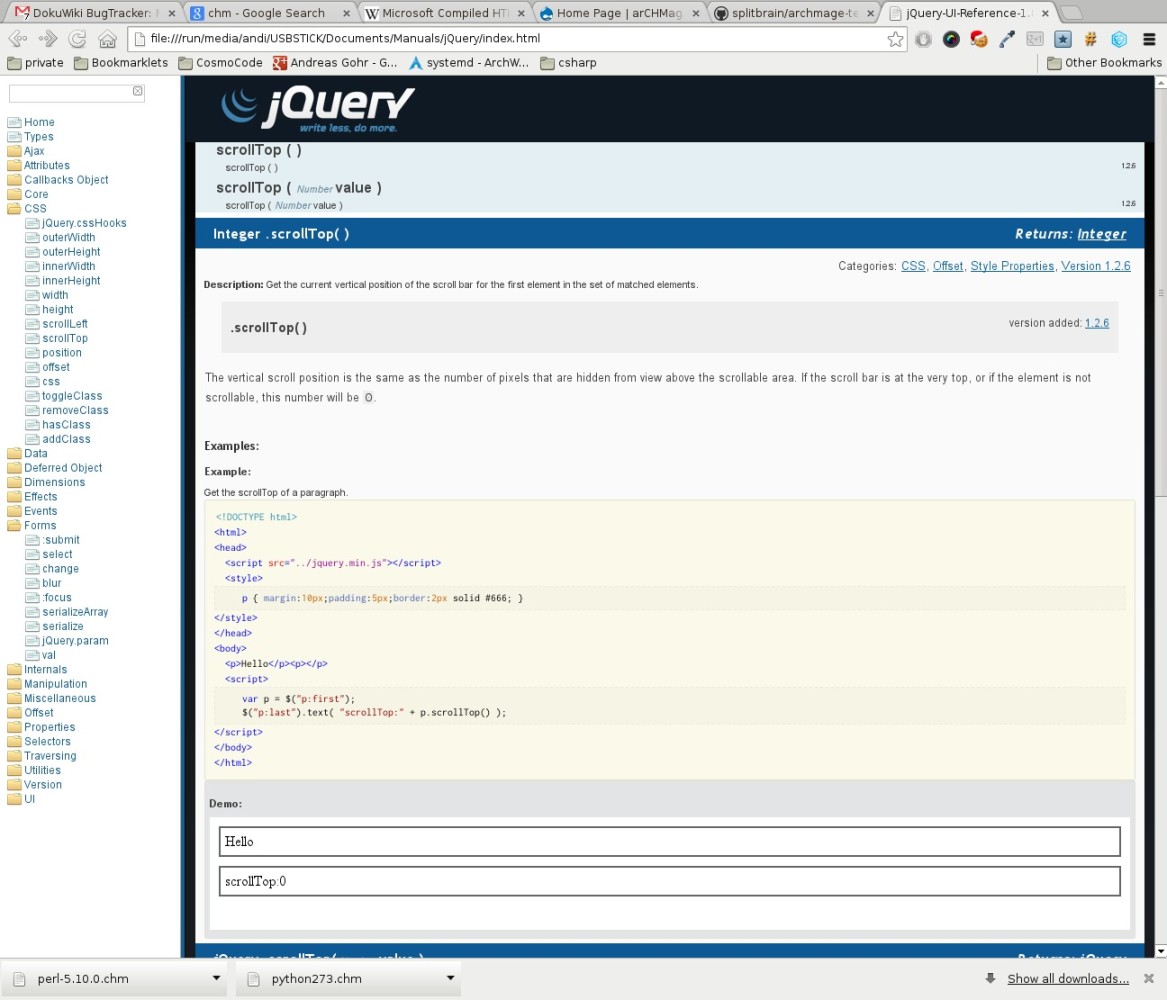Open the browser home icon
1167x1000 pixels.
pos(107,39)
